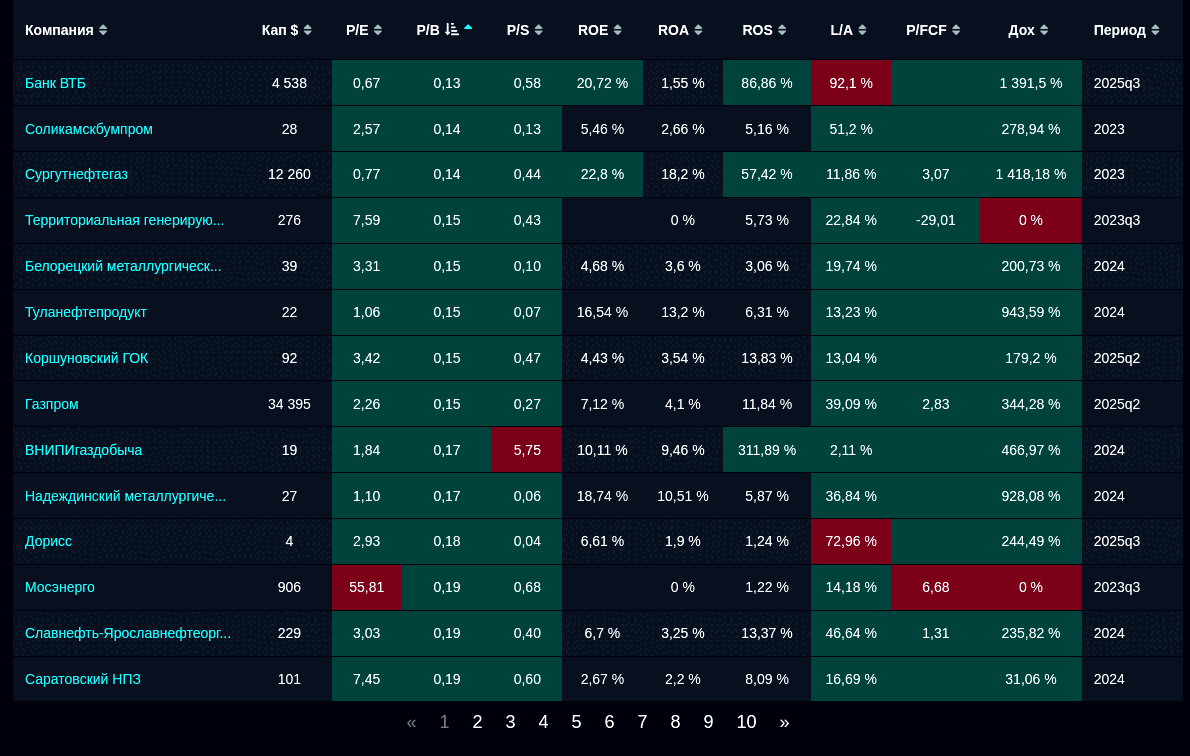Click the ROE sort arrows icon
The width and height of the screenshot is (1190, 756).
(618, 30)
